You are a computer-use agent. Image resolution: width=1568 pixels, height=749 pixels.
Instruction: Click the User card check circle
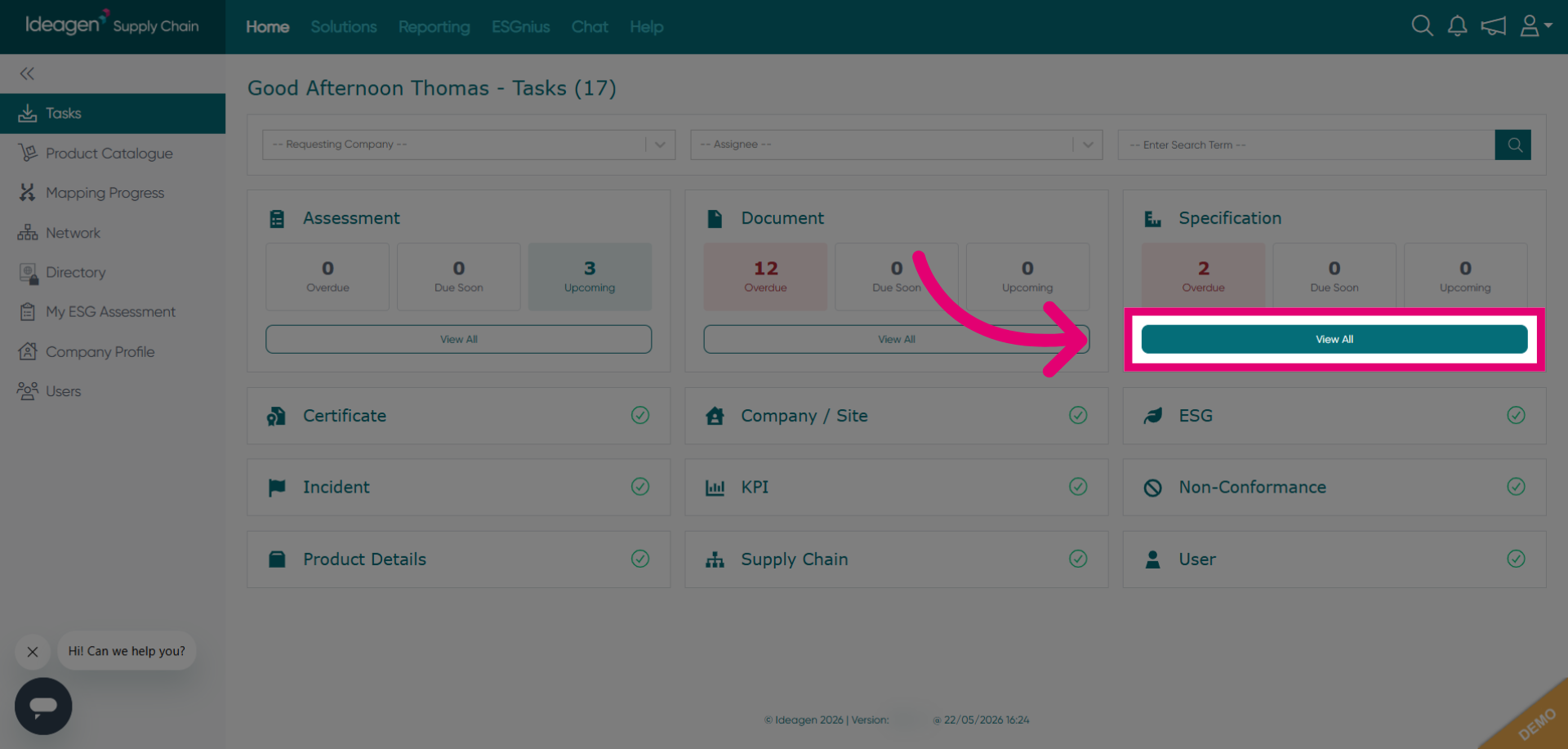pos(1516,559)
